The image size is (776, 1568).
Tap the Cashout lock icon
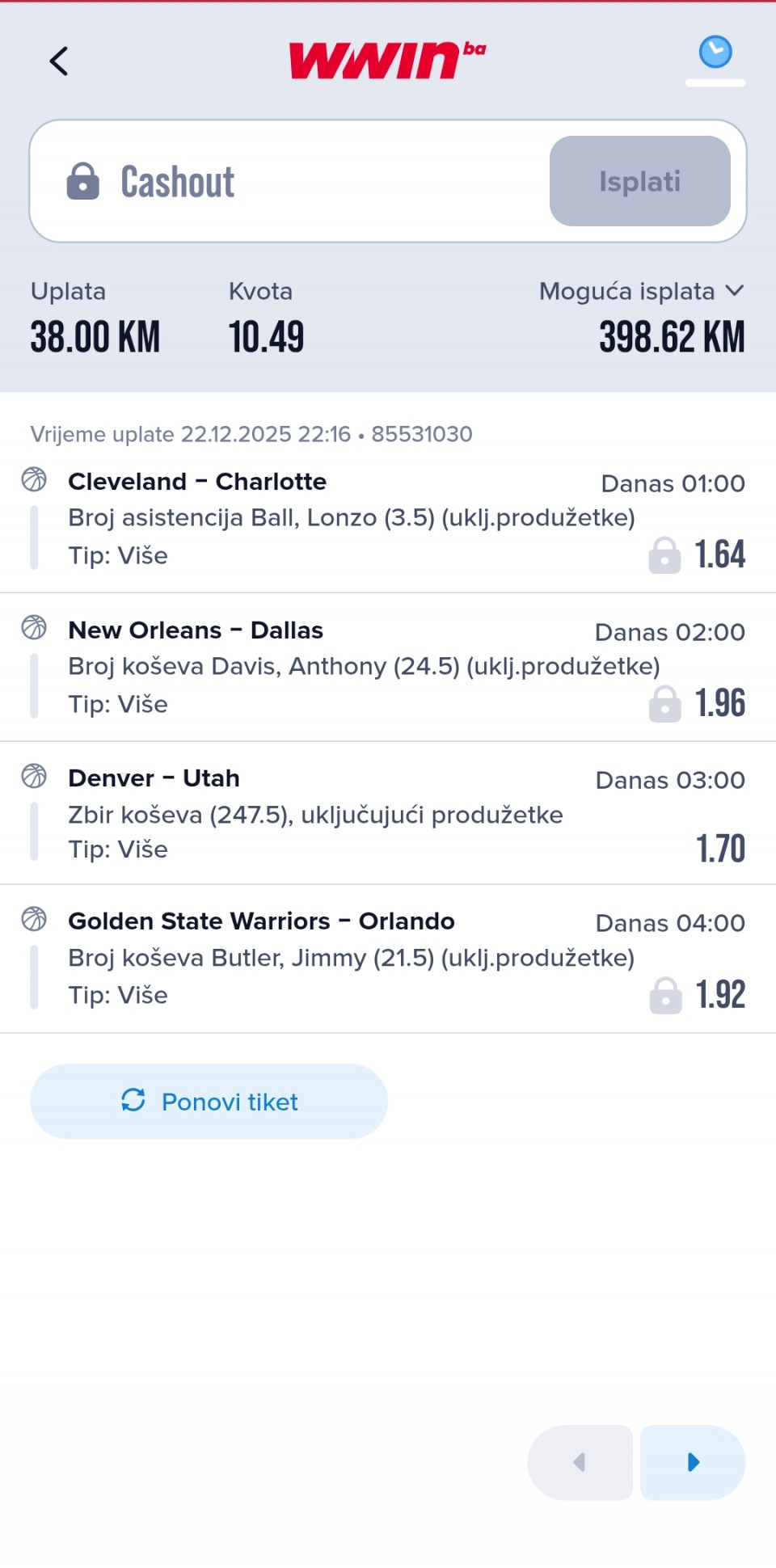[x=82, y=181]
